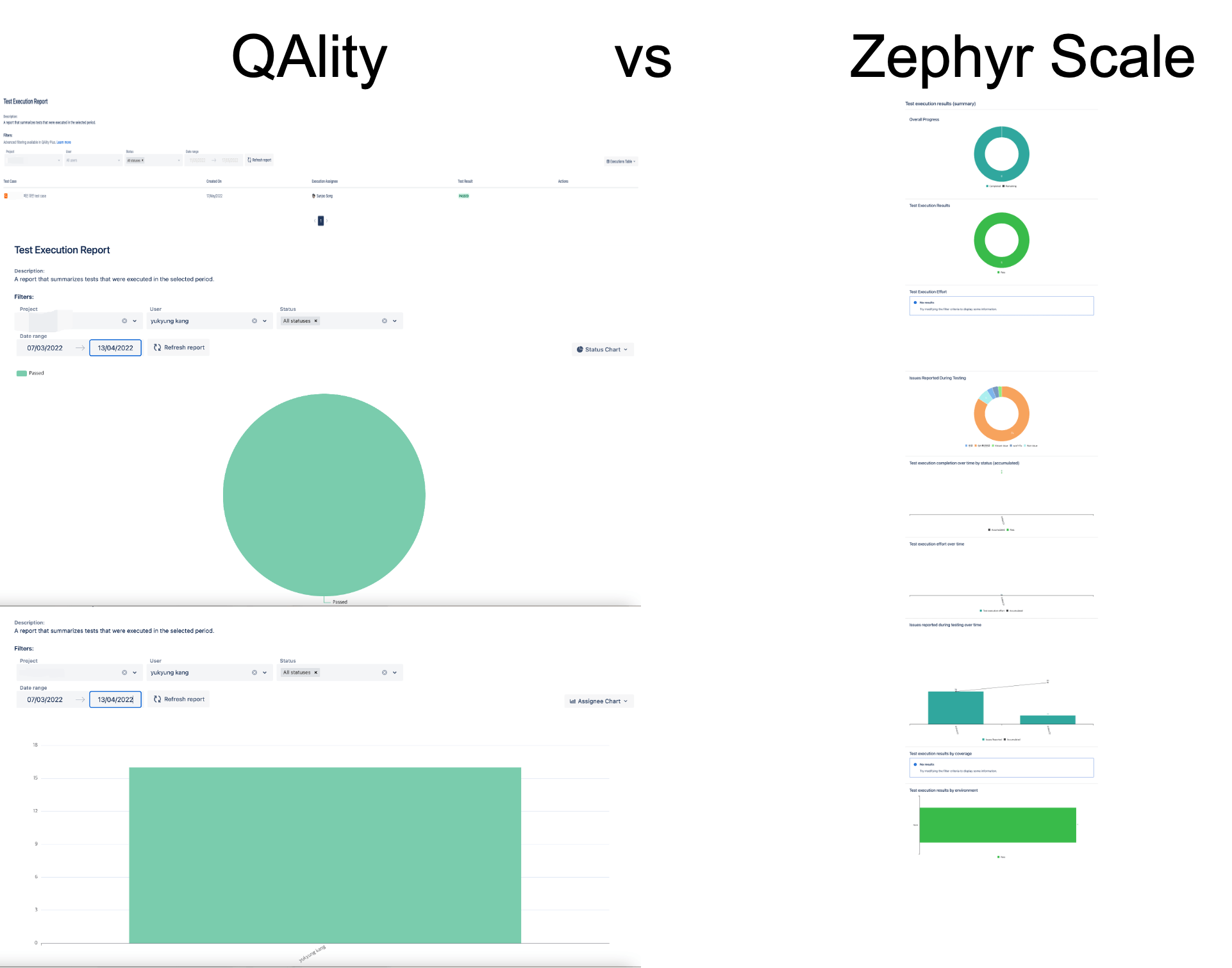Click the 'Actions' column header
Image resolution: width=1232 pixels, height=968 pixels.
click(x=563, y=181)
